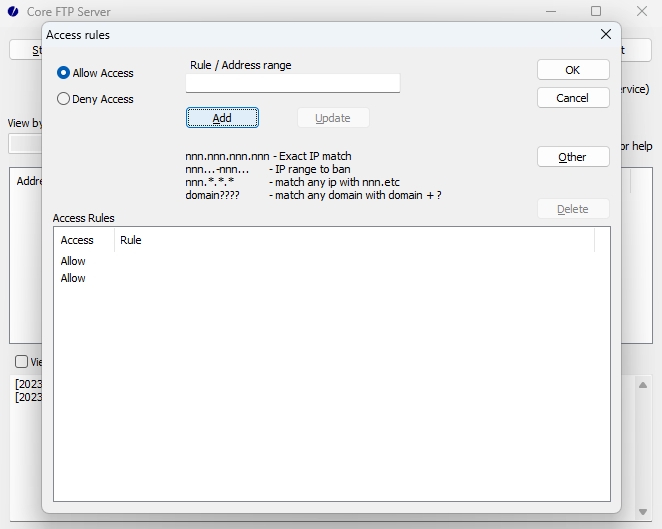Toggle the checkbox below the address list
This screenshot has width=662, height=529.
(x=21, y=362)
